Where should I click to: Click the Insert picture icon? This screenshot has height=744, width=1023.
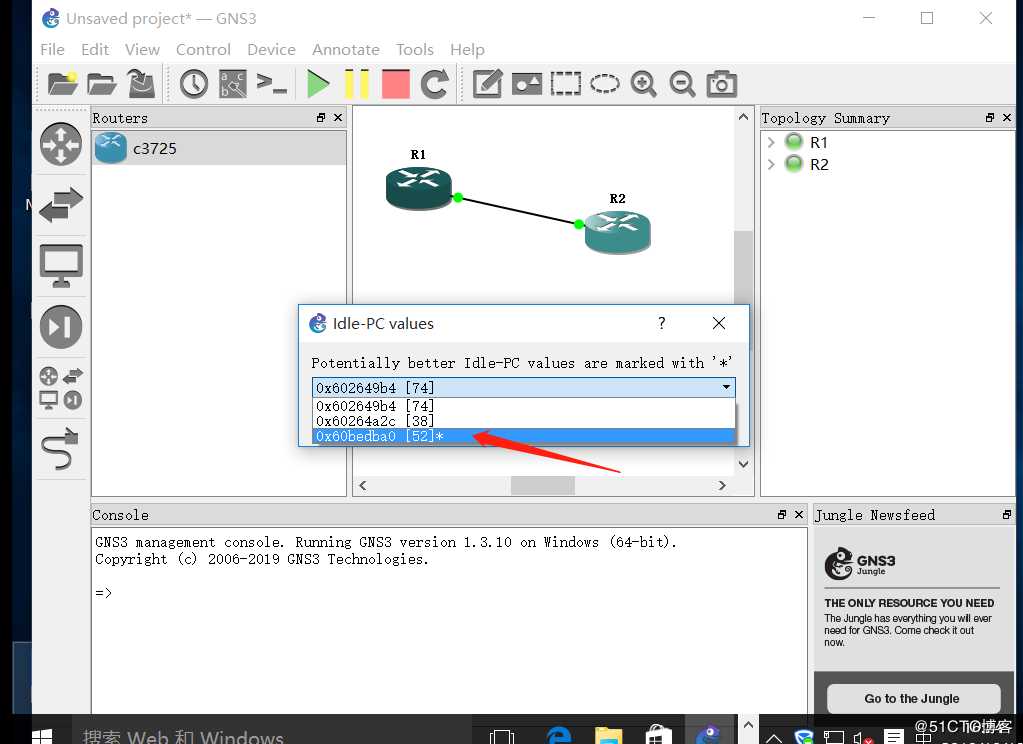tap(527, 84)
